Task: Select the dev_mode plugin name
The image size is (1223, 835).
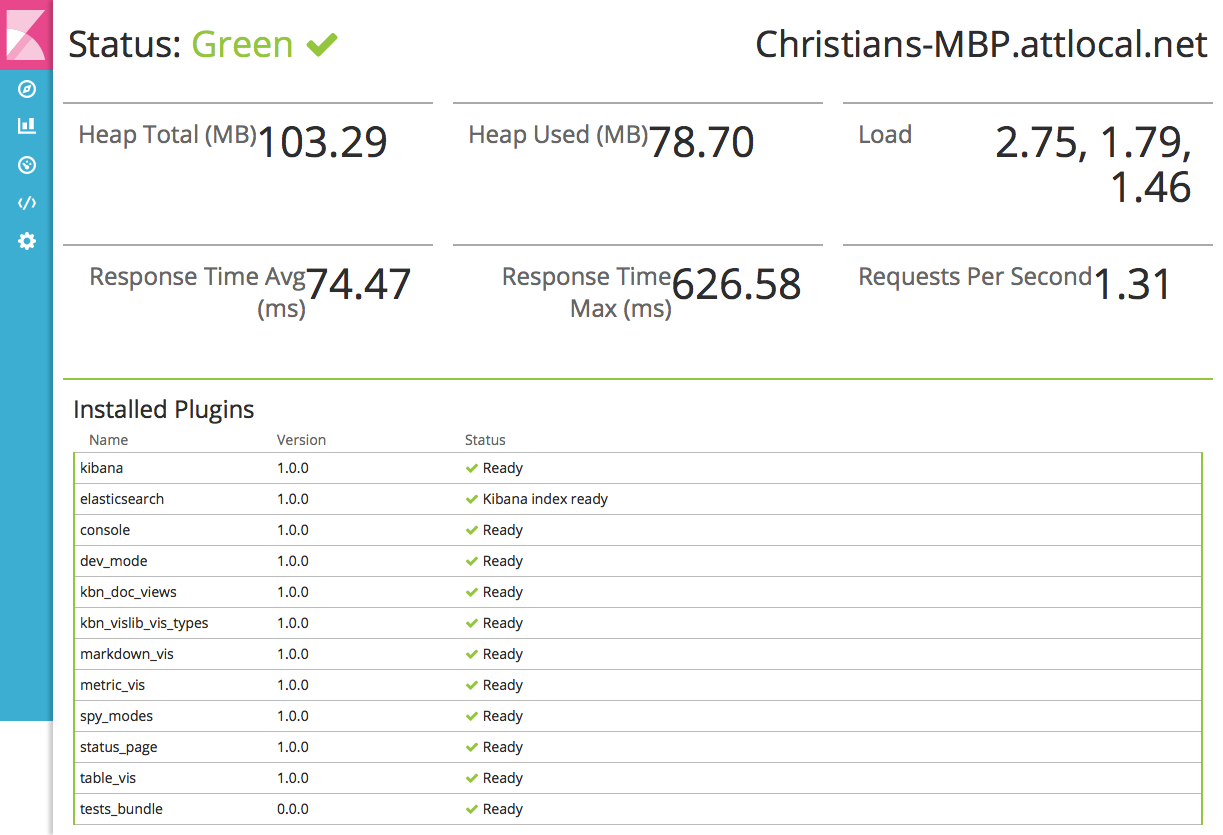Action: click(x=114, y=561)
